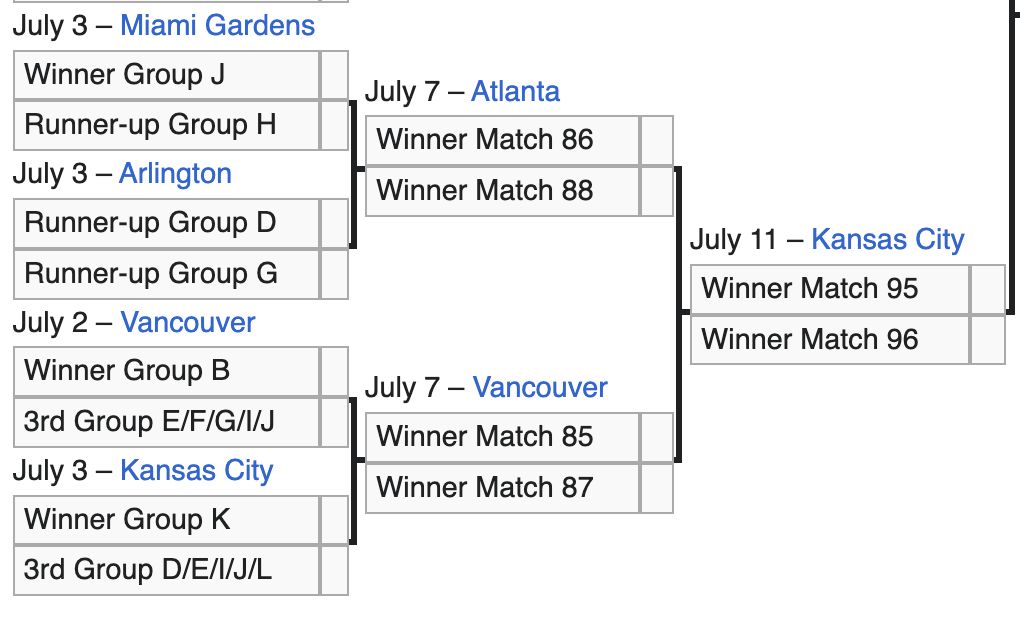Select the Winner Match 85 cell
Screen dimensions: 1020x630
[502, 437]
